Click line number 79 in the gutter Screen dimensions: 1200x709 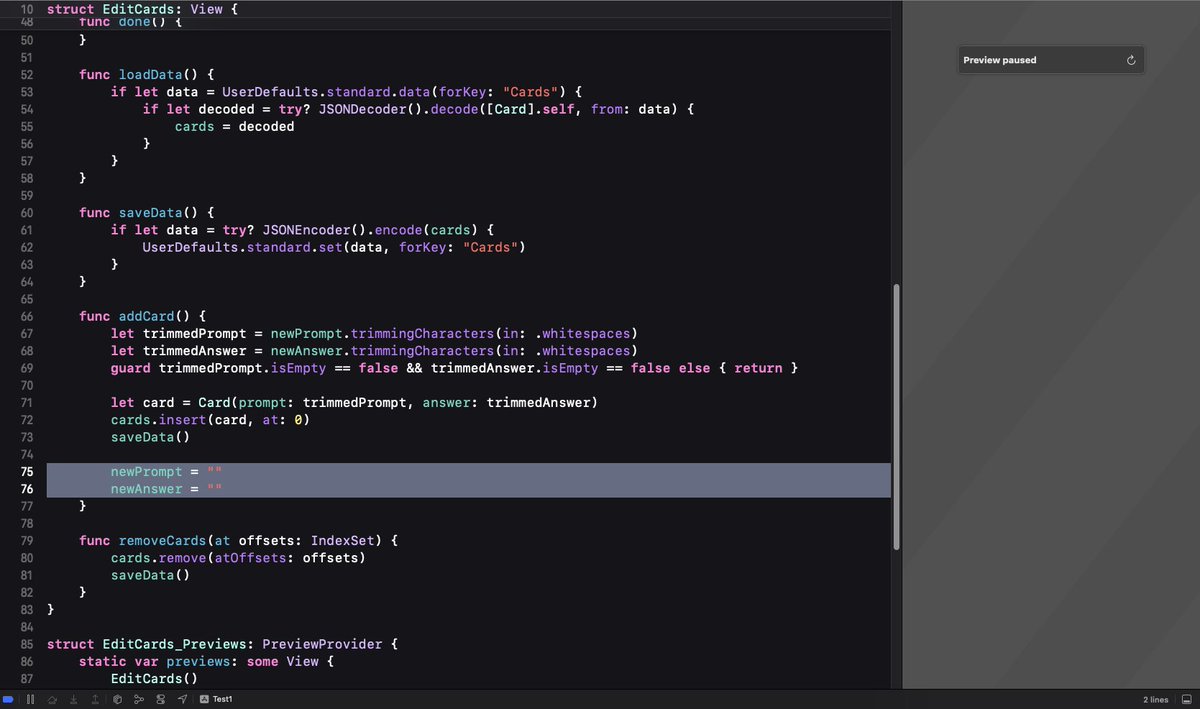click(x=27, y=540)
